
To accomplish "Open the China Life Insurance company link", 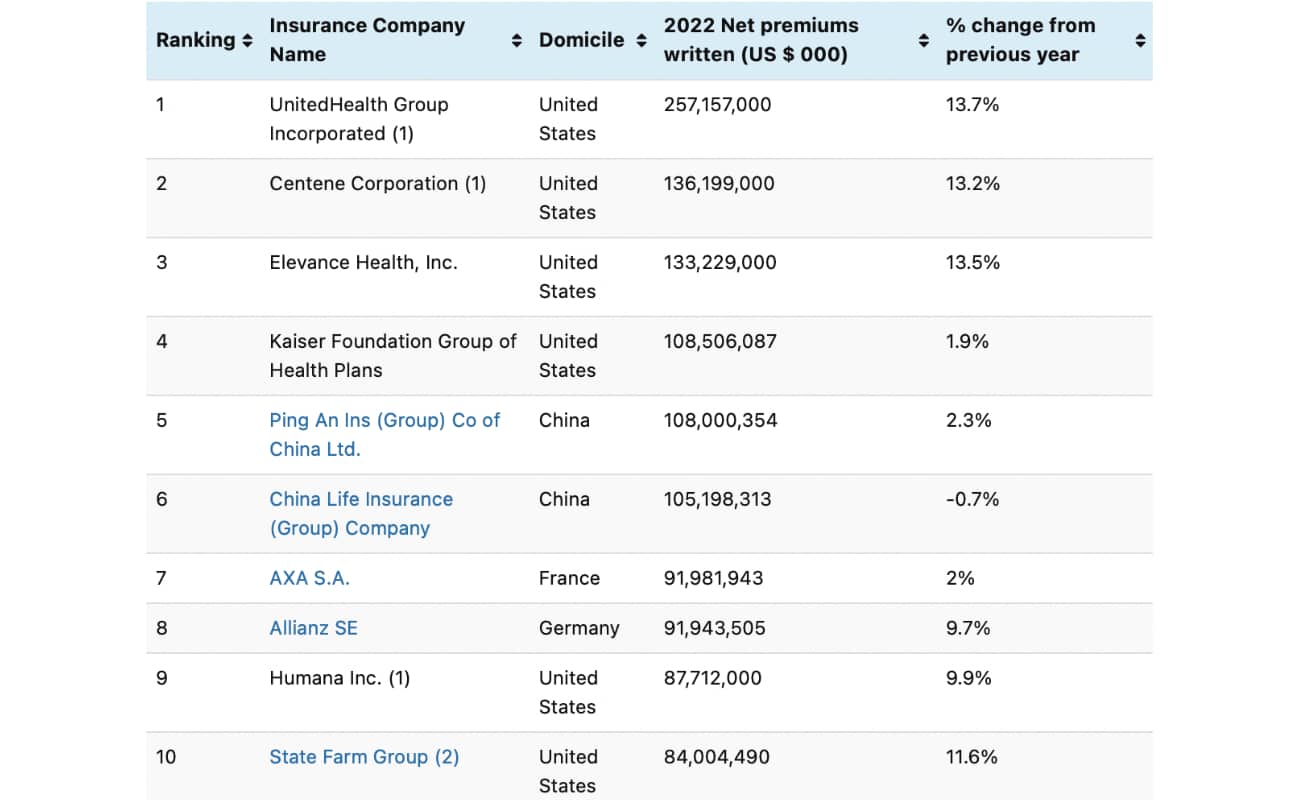I will click(360, 513).
